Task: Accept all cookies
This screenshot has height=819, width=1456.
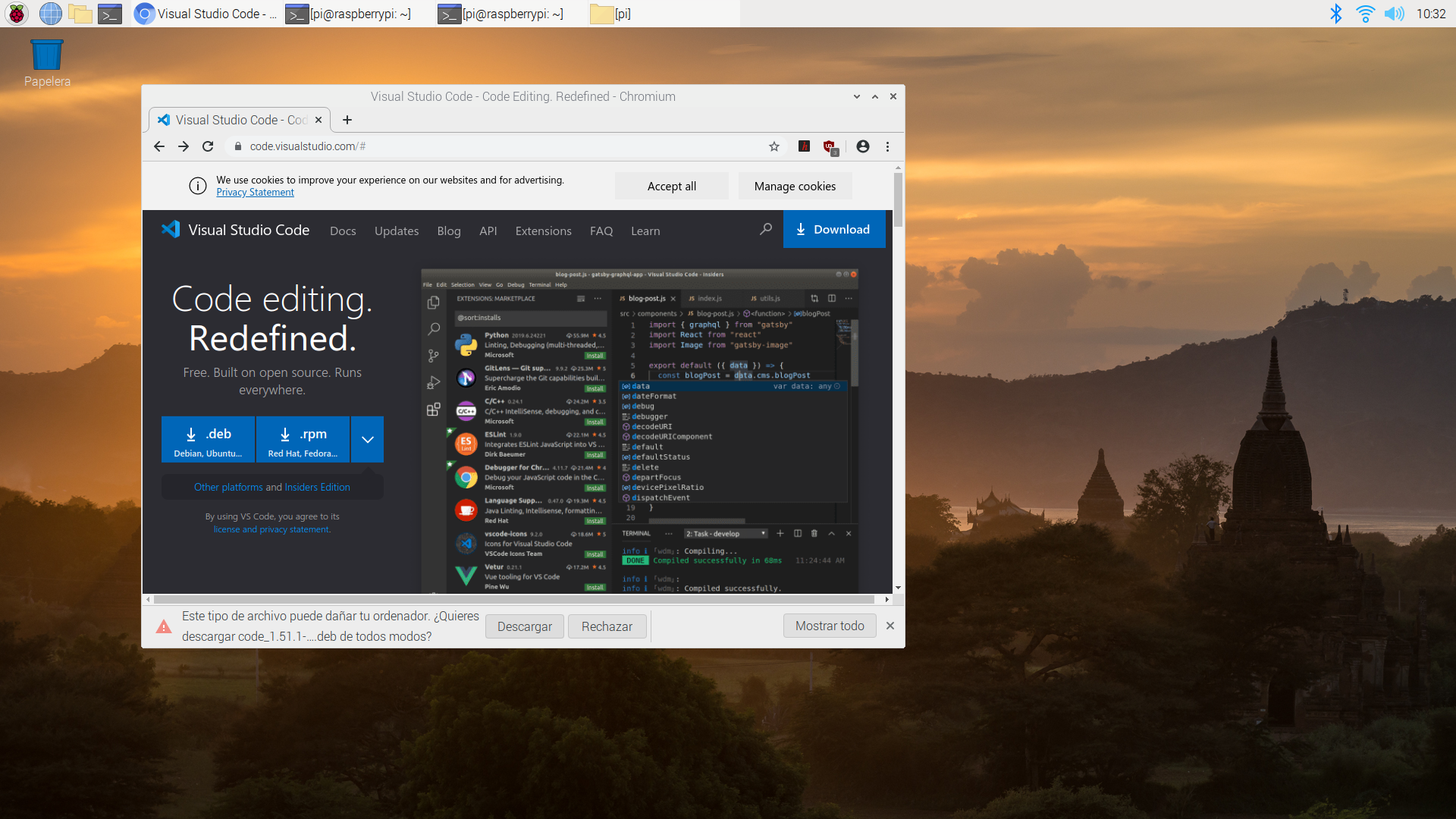Action: point(671,186)
